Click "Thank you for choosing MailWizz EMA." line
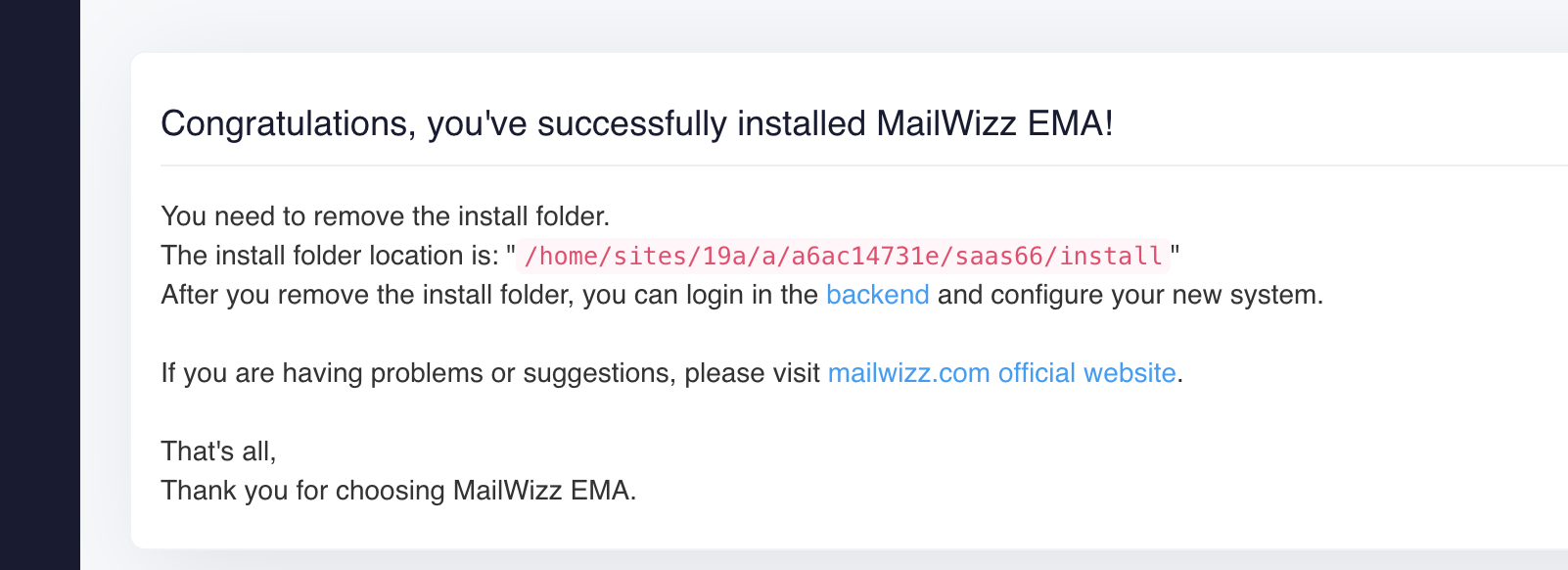Viewport: 1568px width, 570px height. pos(398,491)
